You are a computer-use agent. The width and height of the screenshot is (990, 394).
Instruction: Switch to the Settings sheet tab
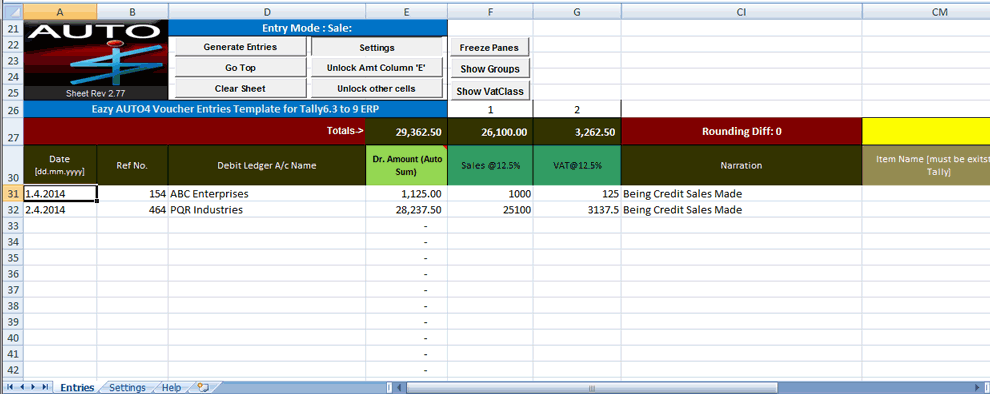pos(127,388)
